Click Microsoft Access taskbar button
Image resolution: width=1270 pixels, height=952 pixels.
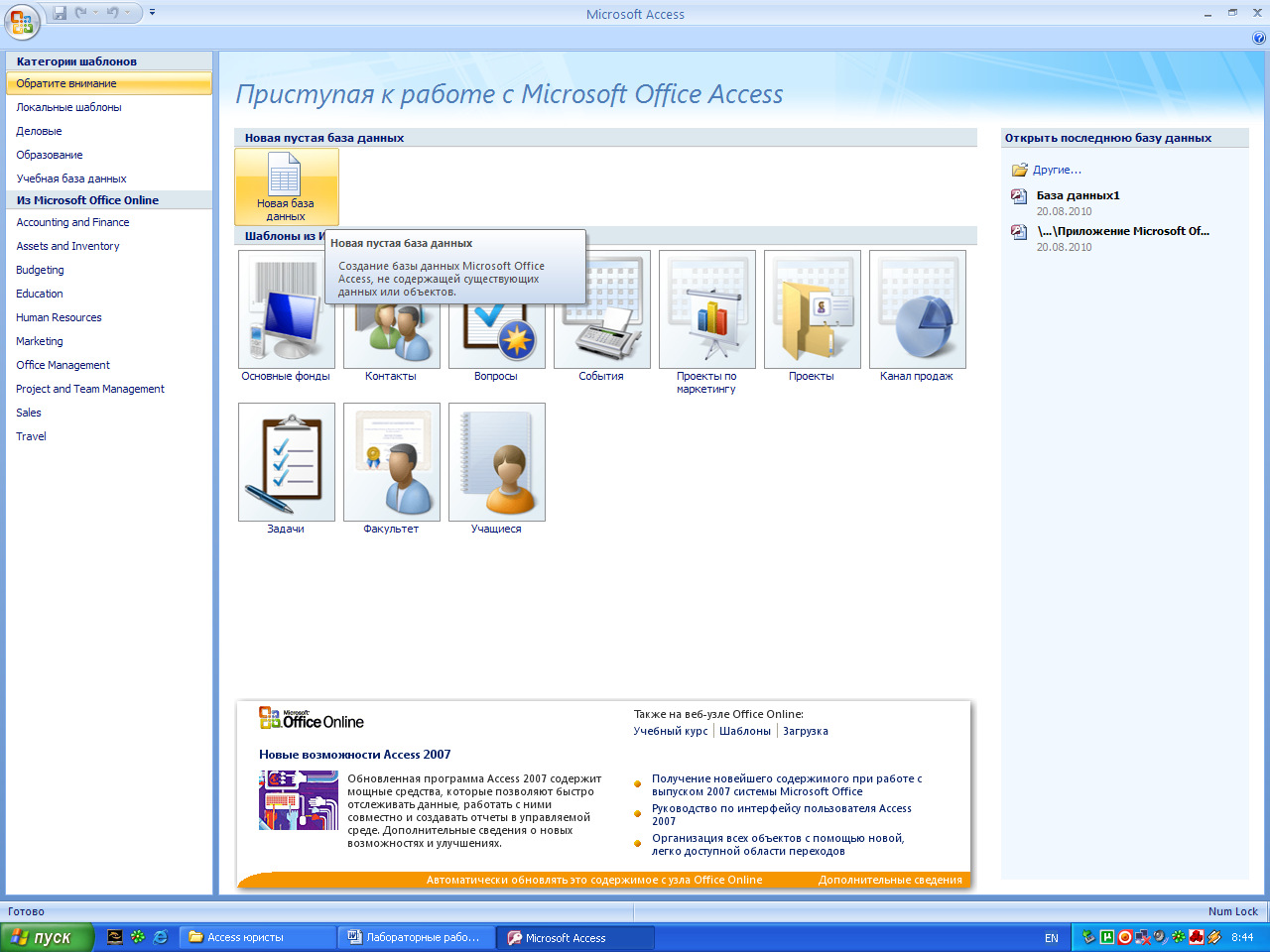point(575,937)
